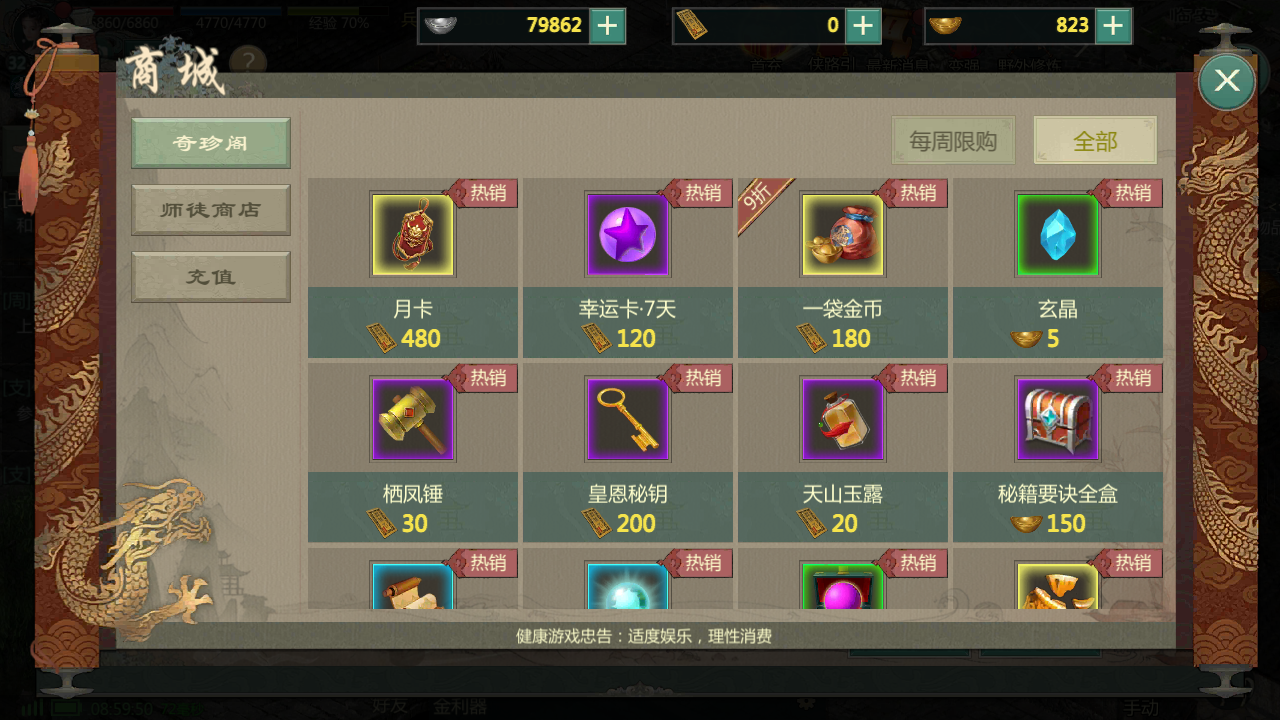Pick the 天山玉露 potion bottle icon

843,420
